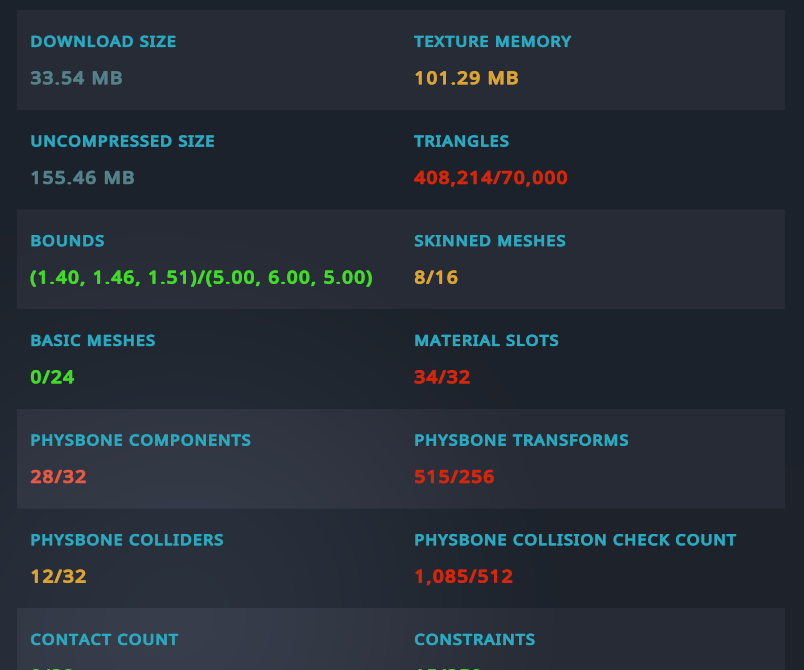Select the green bounds dimensions value
Screen dimensions: 804x670
(201, 277)
